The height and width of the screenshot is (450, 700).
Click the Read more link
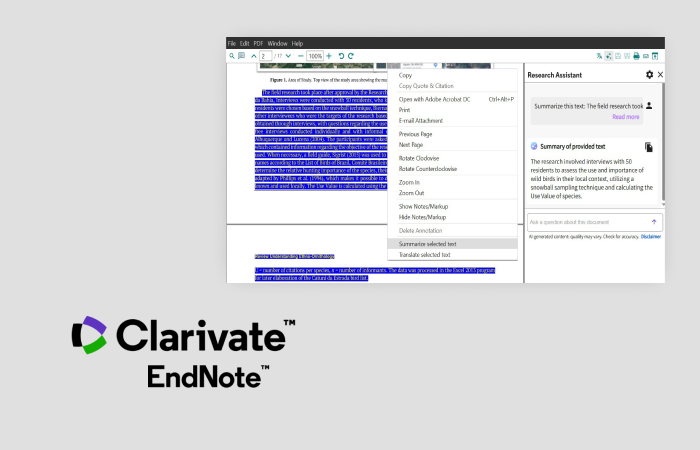(x=625, y=116)
